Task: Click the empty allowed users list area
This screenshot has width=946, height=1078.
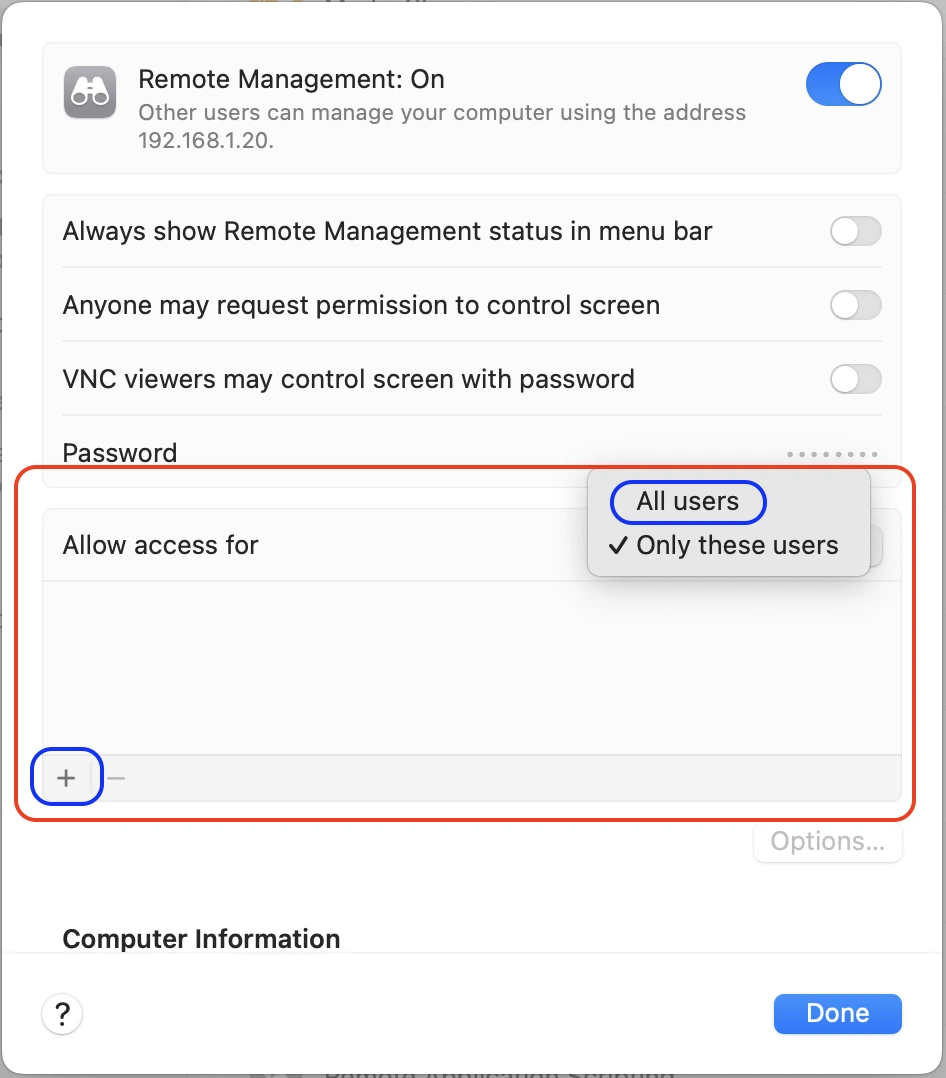Action: click(472, 668)
